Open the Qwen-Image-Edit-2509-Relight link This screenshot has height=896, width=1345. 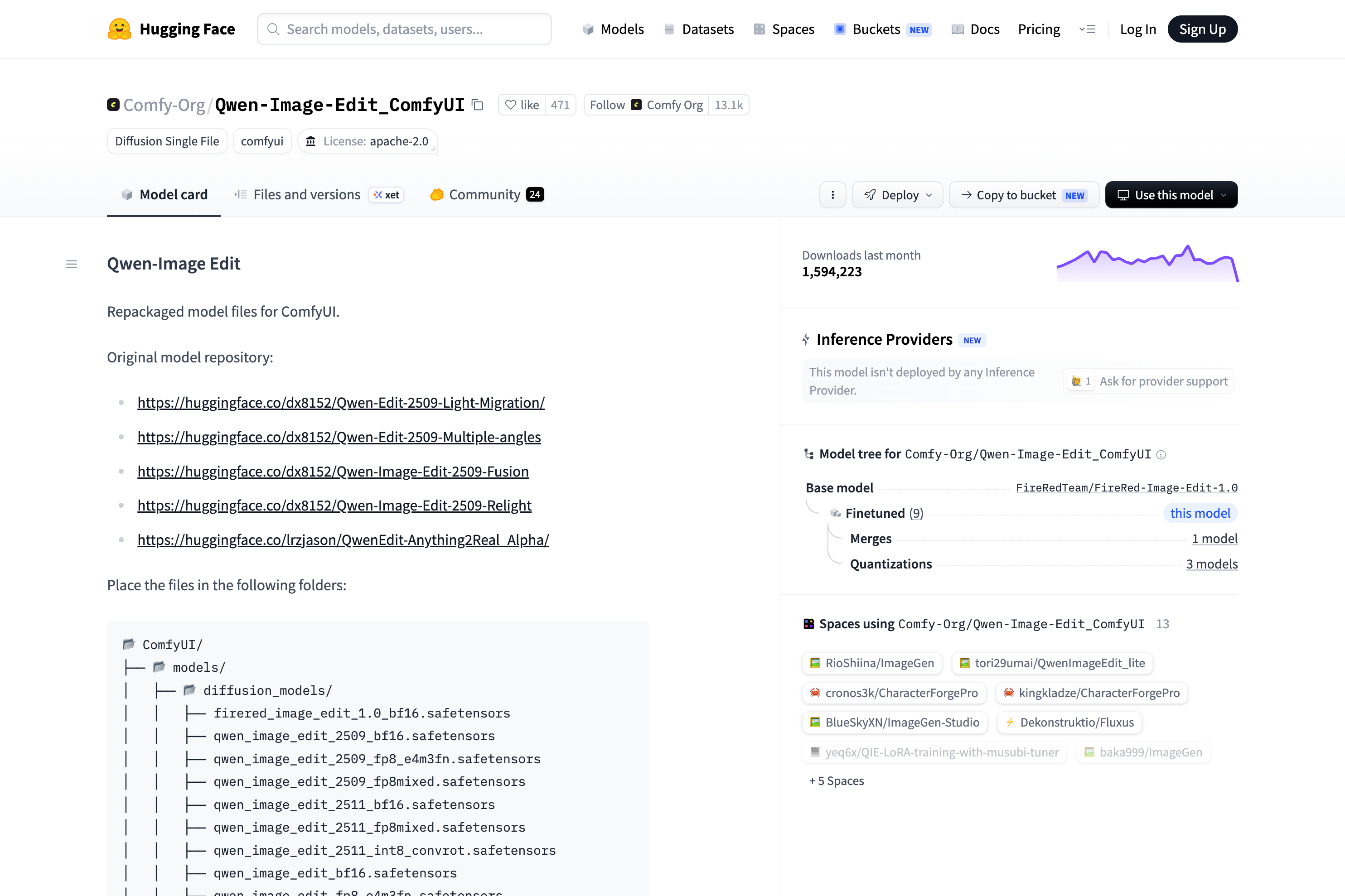click(x=334, y=506)
